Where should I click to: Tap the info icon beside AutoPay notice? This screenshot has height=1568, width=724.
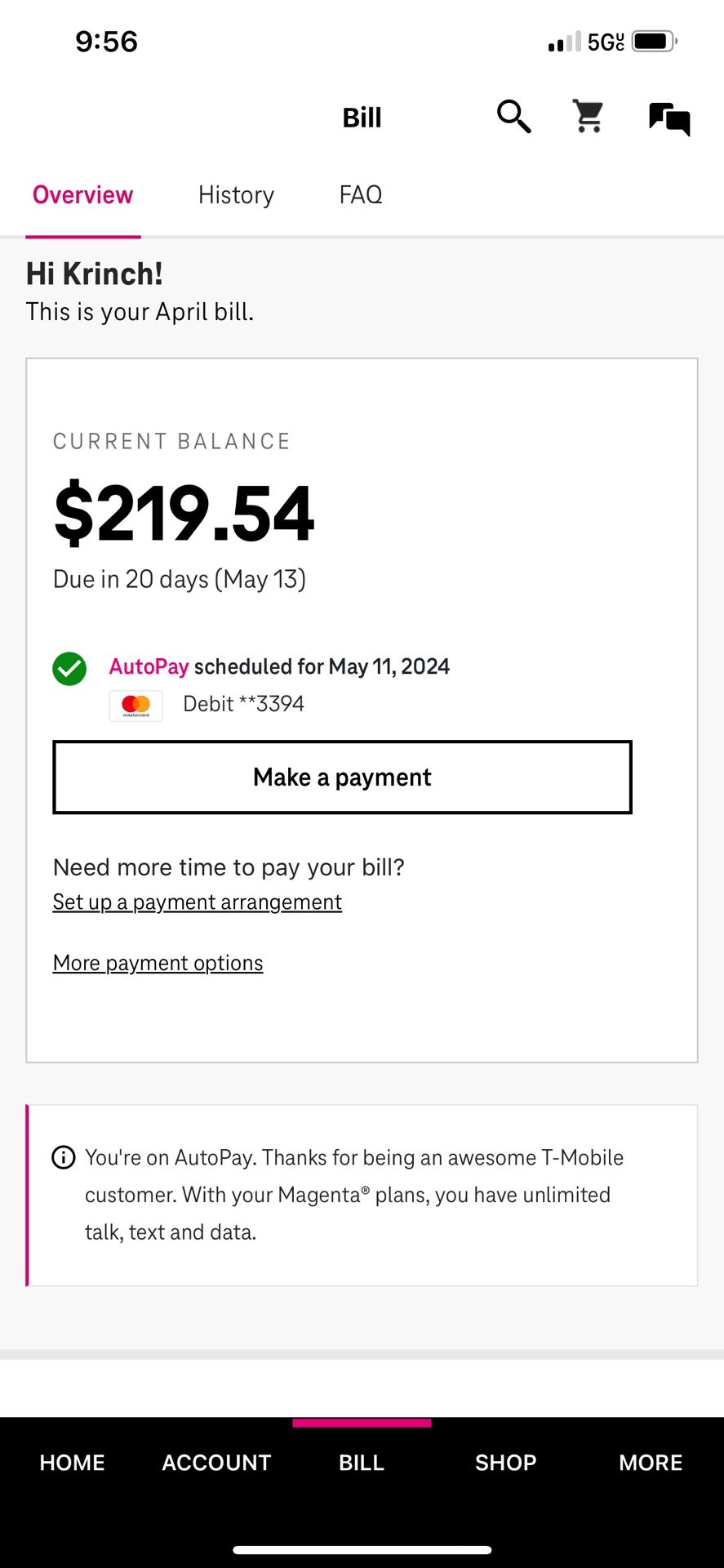tap(64, 1157)
